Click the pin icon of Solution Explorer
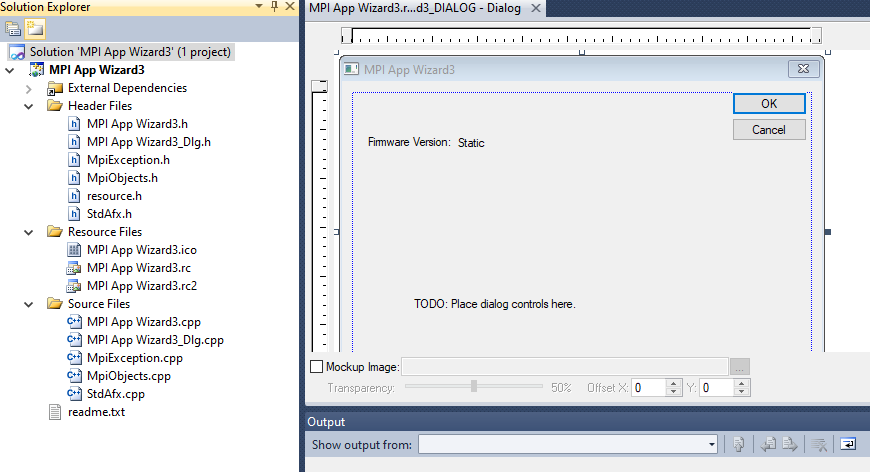The height and width of the screenshot is (472, 870). pos(274,7)
